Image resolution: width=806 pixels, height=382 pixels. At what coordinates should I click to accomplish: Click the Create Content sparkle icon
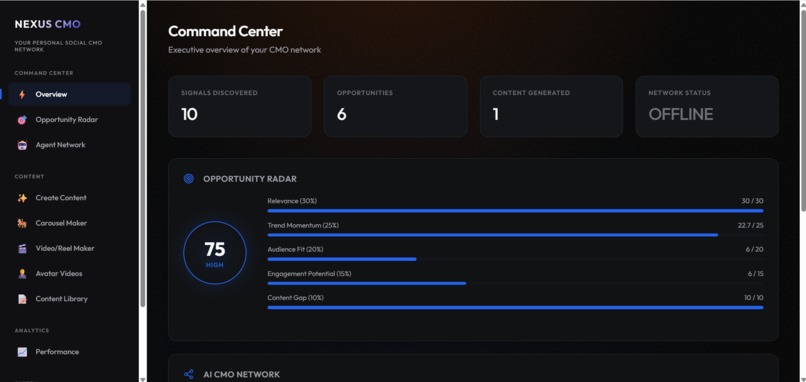pyautogui.click(x=22, y=198)
